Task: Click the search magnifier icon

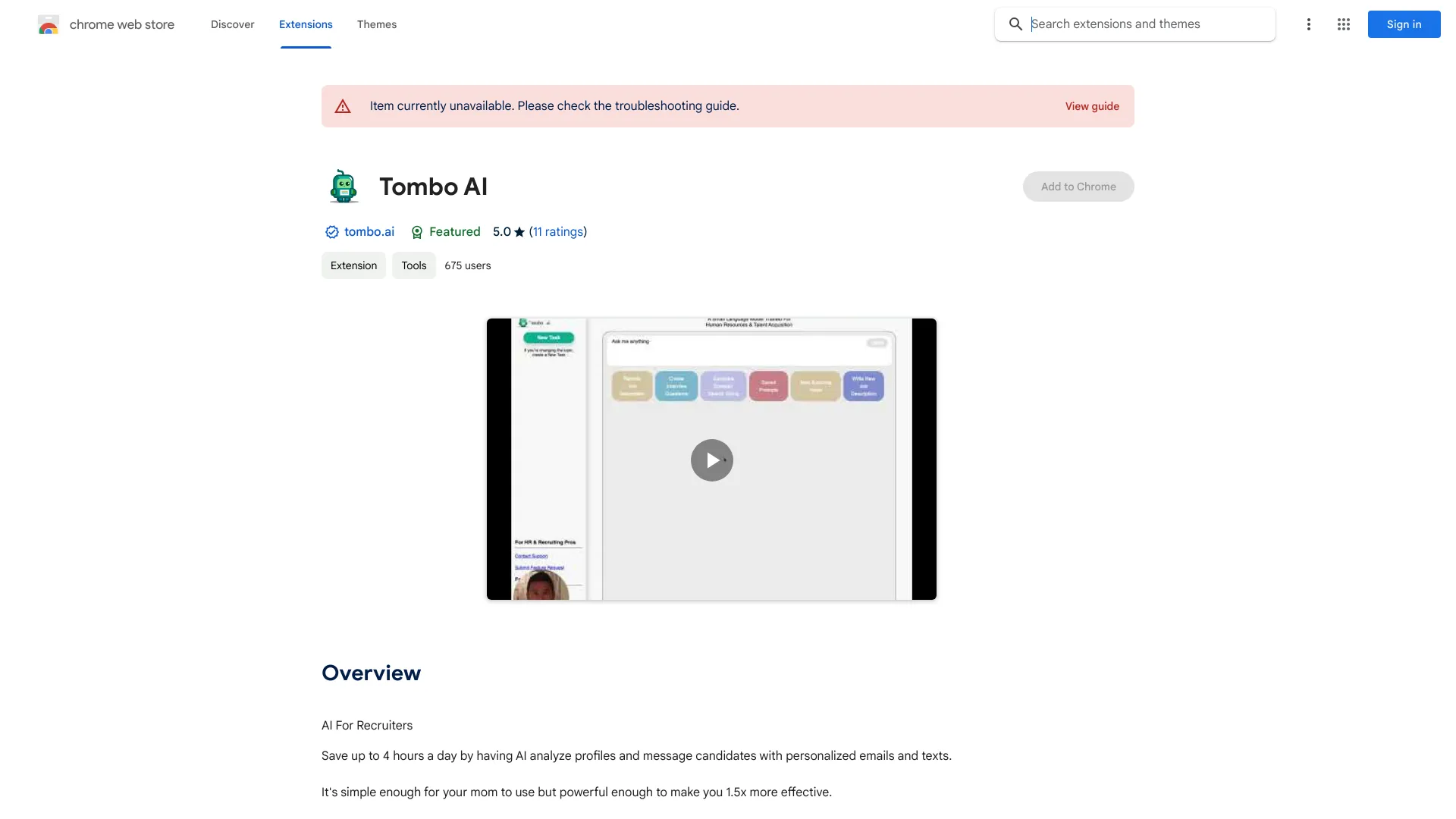Action: [1015, 24]
